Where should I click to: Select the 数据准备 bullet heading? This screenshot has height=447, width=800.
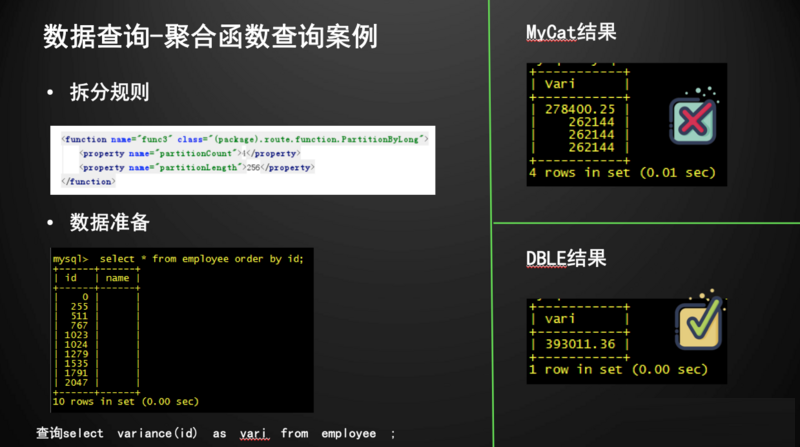pyautogui.click(x=109, y=222)
